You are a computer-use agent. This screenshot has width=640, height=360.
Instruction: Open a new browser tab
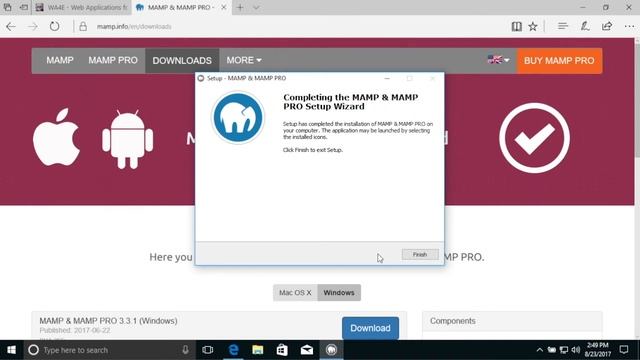[x=240, y=7]
